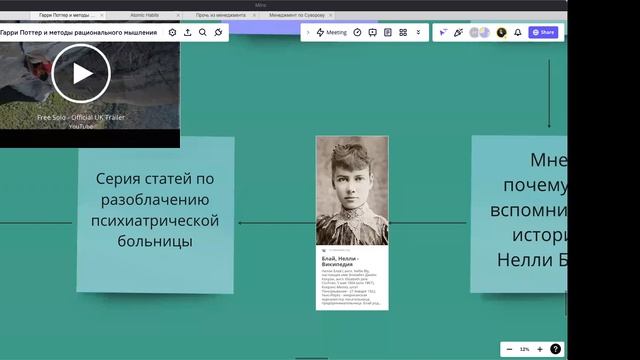Open the apps plug icon
640x360 pixels.
point(218,32)
